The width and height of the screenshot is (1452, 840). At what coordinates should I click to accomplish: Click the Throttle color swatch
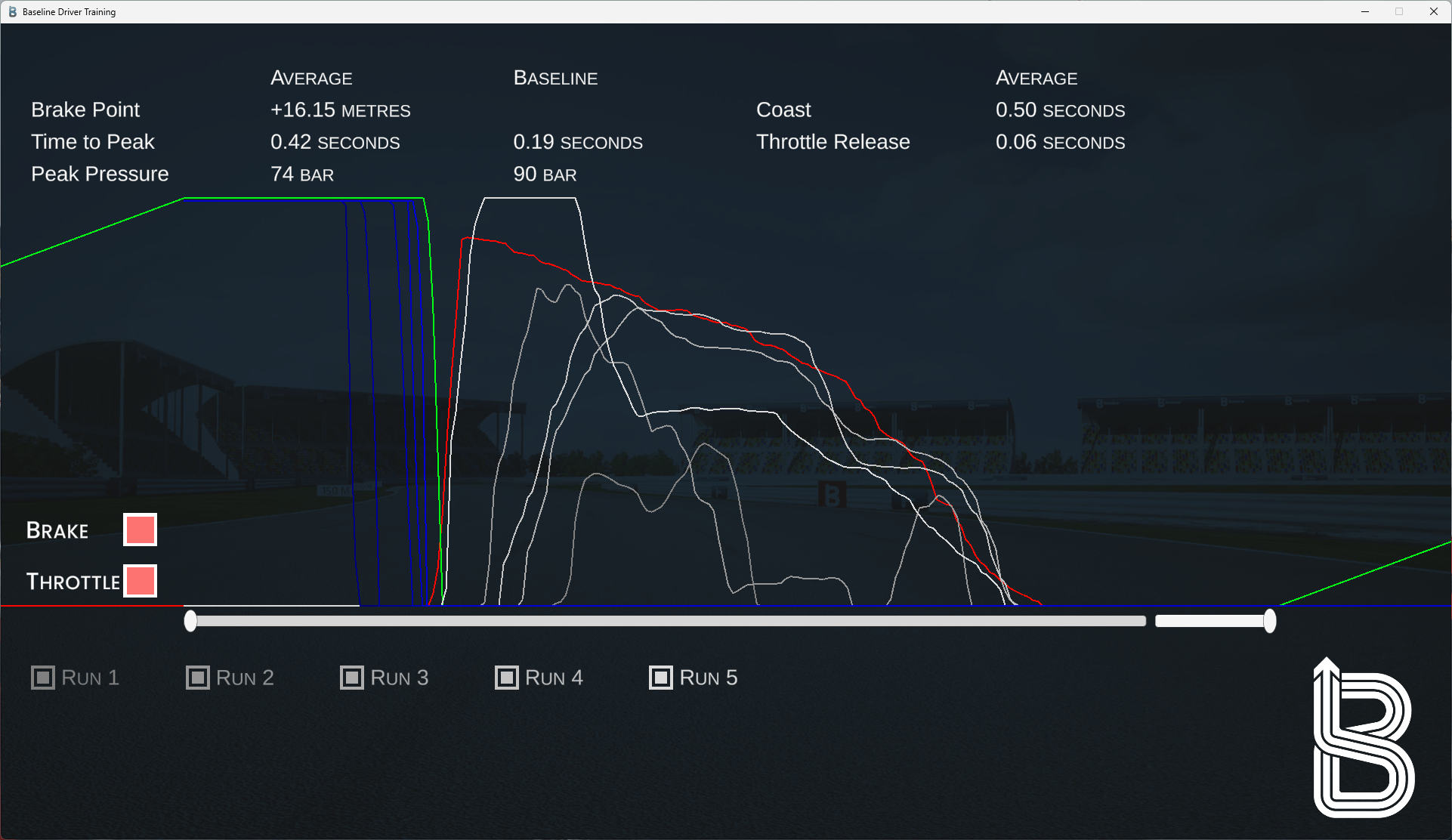[141, 581]
